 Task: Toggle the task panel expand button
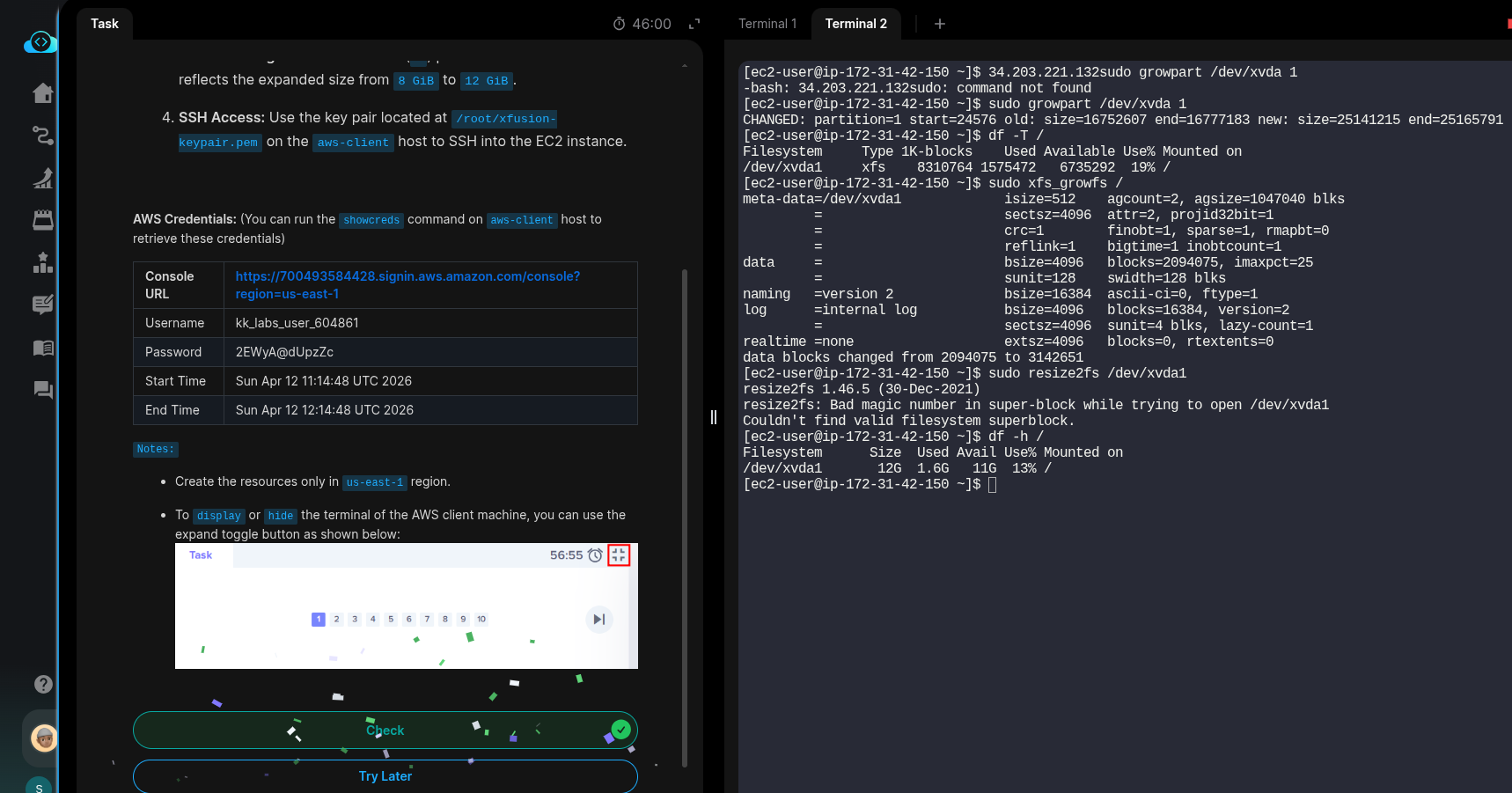click(x=694, y=24)
